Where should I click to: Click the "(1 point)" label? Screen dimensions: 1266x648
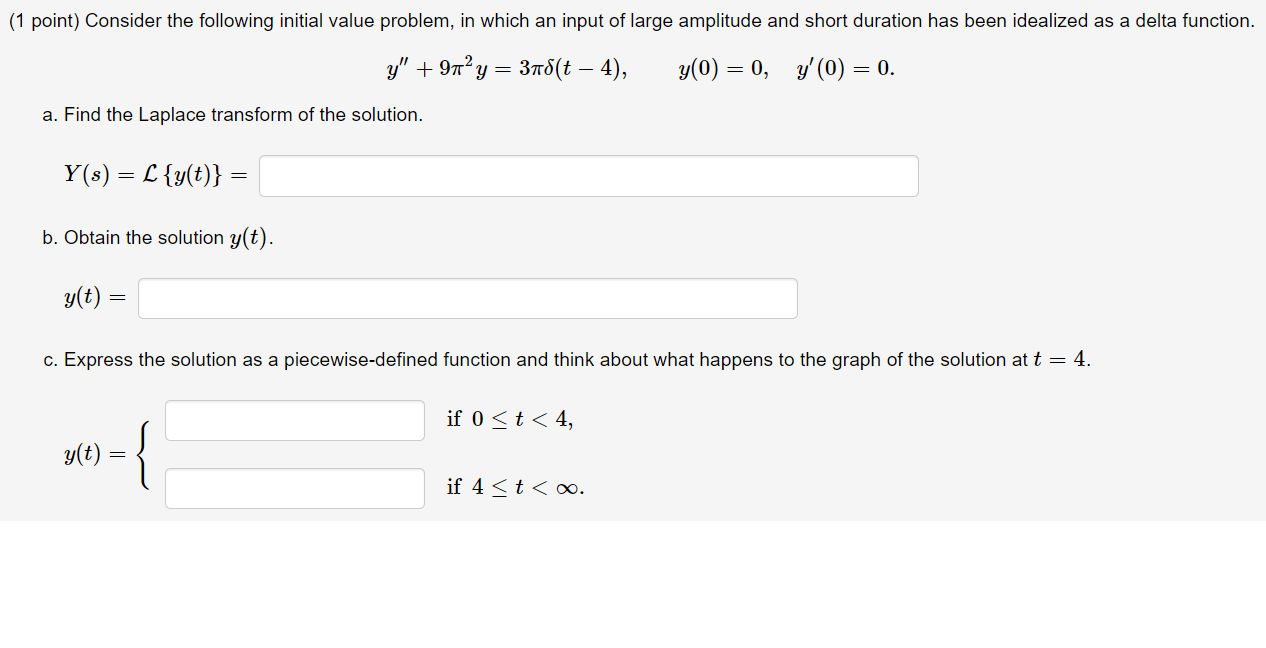point(44,21)
